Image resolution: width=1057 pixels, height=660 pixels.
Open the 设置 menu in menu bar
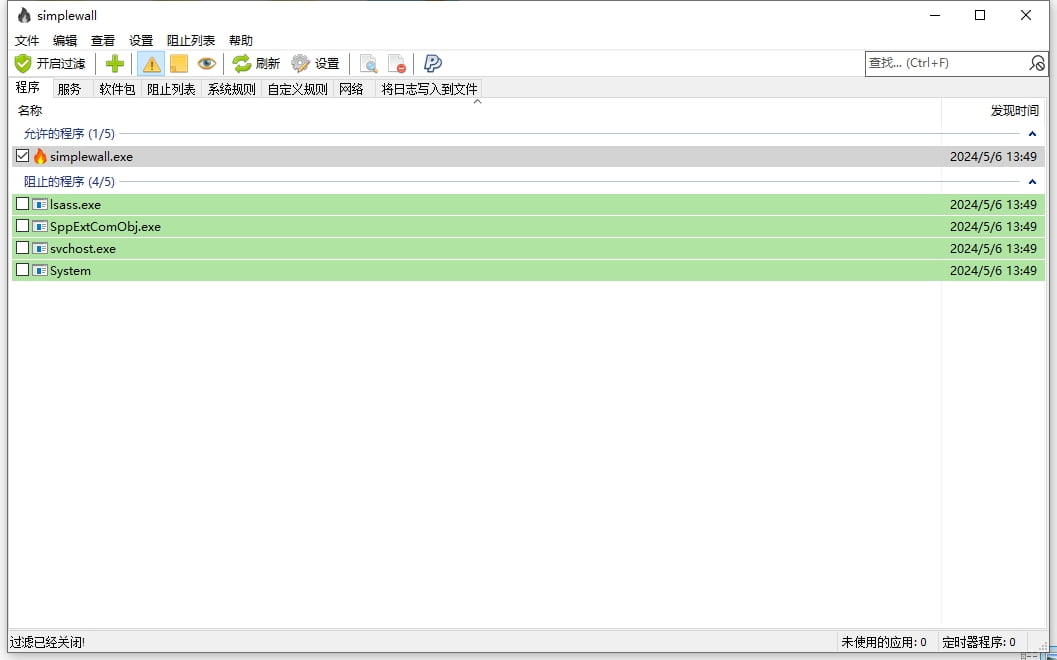pos(141,40)
